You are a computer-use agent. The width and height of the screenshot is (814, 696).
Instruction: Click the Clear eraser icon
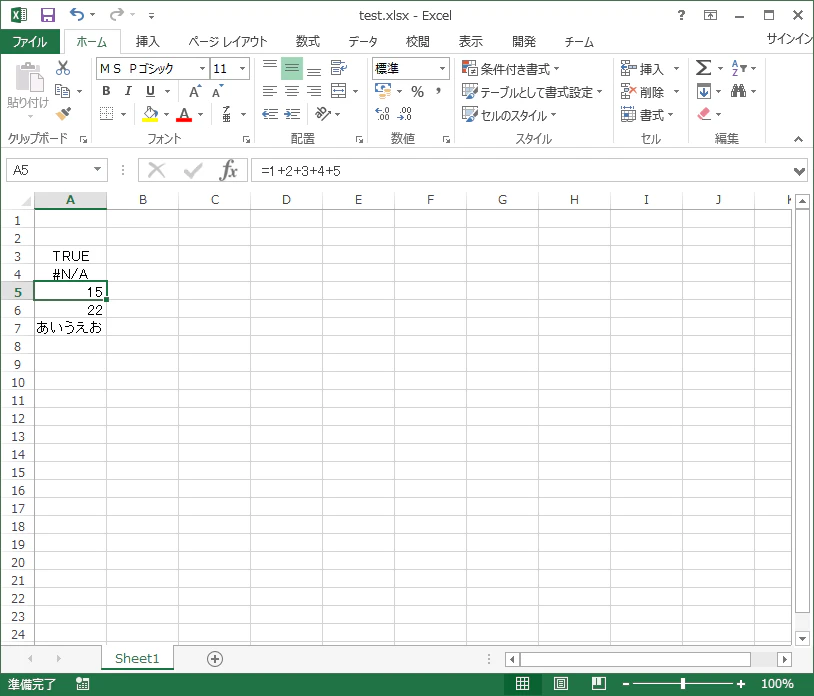(x=704, y=114)
